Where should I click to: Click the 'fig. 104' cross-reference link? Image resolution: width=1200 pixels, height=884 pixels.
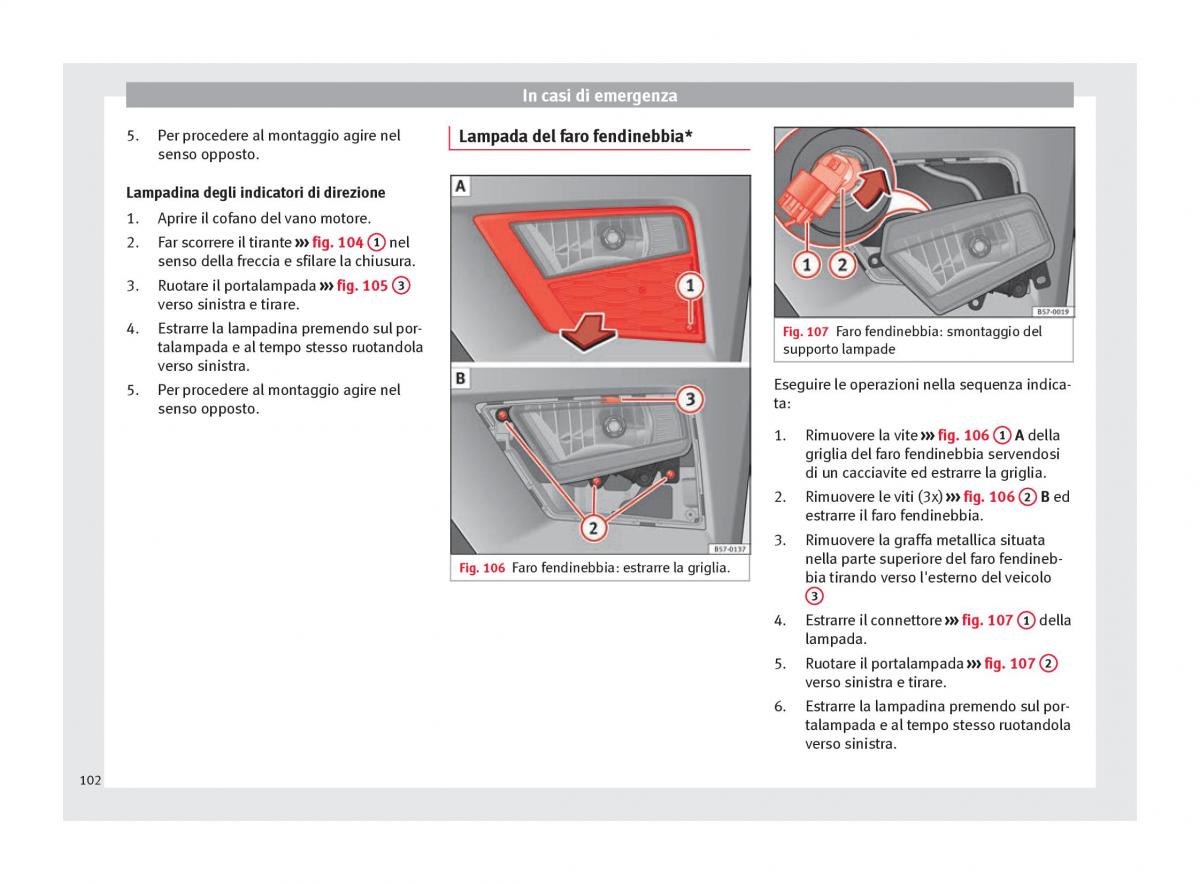pyautogui.click(x=337, y=242)
